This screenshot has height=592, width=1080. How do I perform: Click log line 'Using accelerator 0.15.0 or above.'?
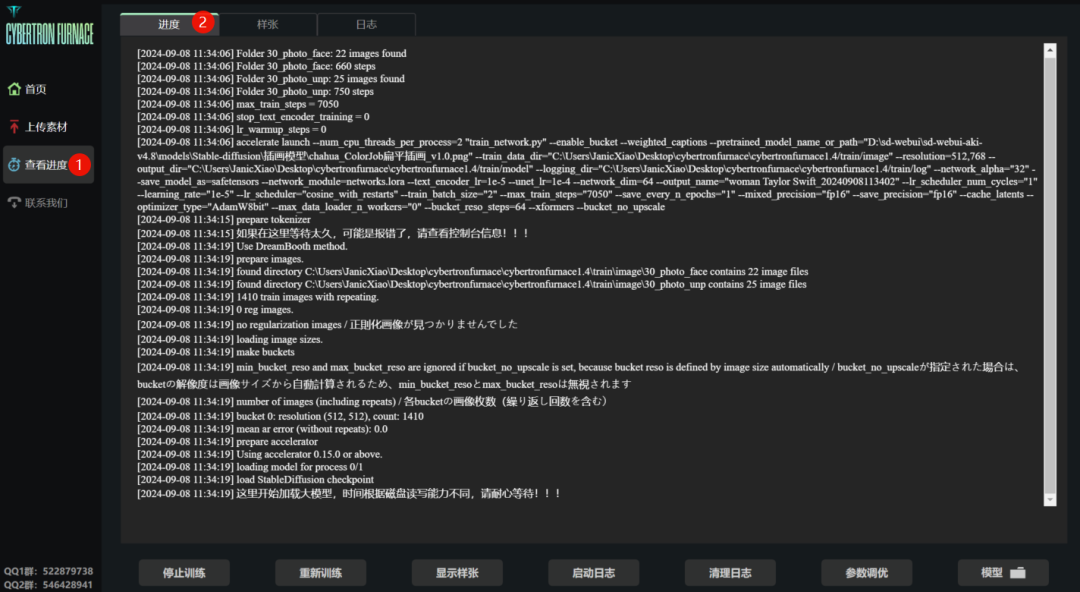point(260,454)
